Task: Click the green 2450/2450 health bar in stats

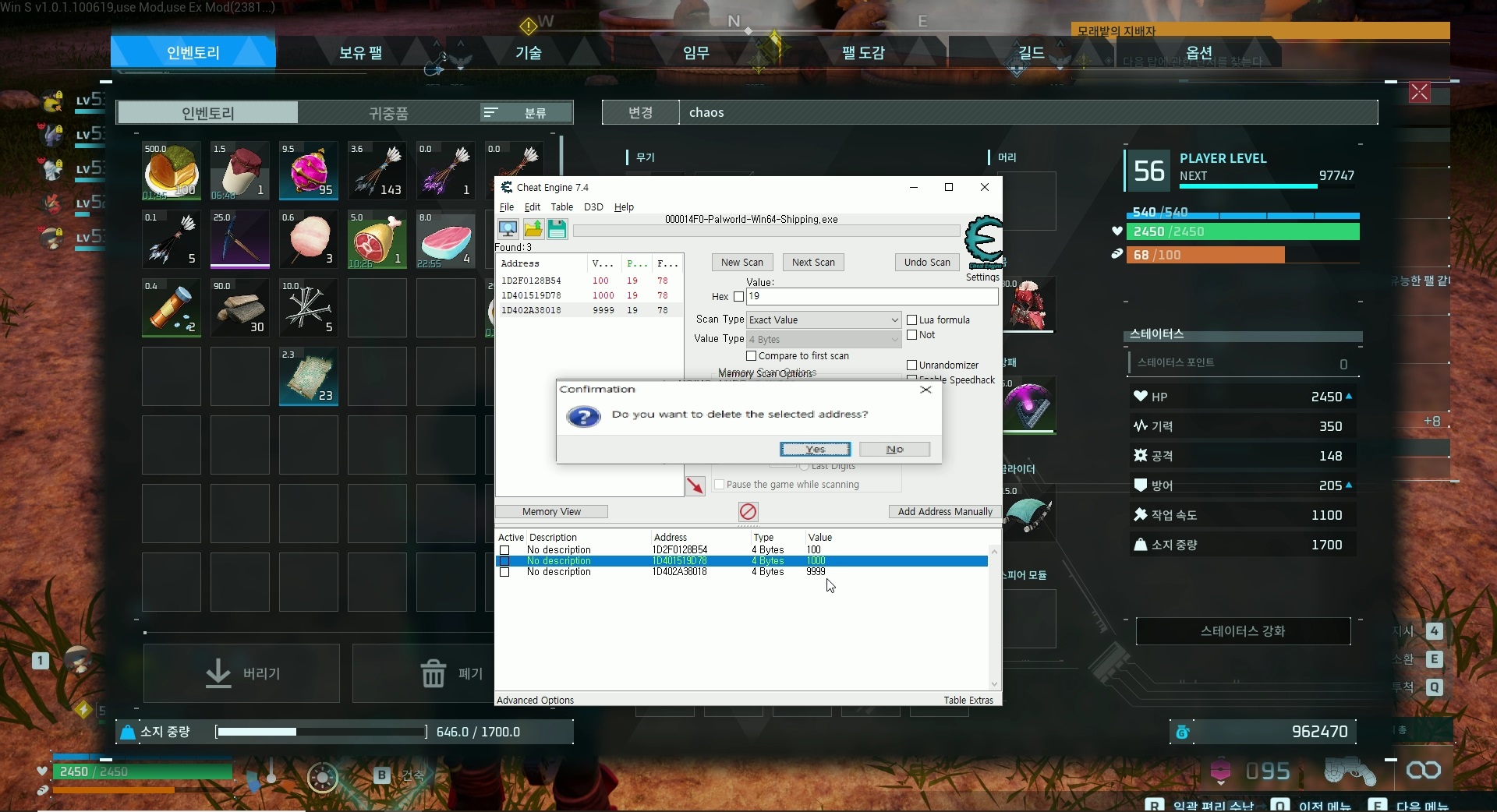Action: click(x=1243, y=231)
